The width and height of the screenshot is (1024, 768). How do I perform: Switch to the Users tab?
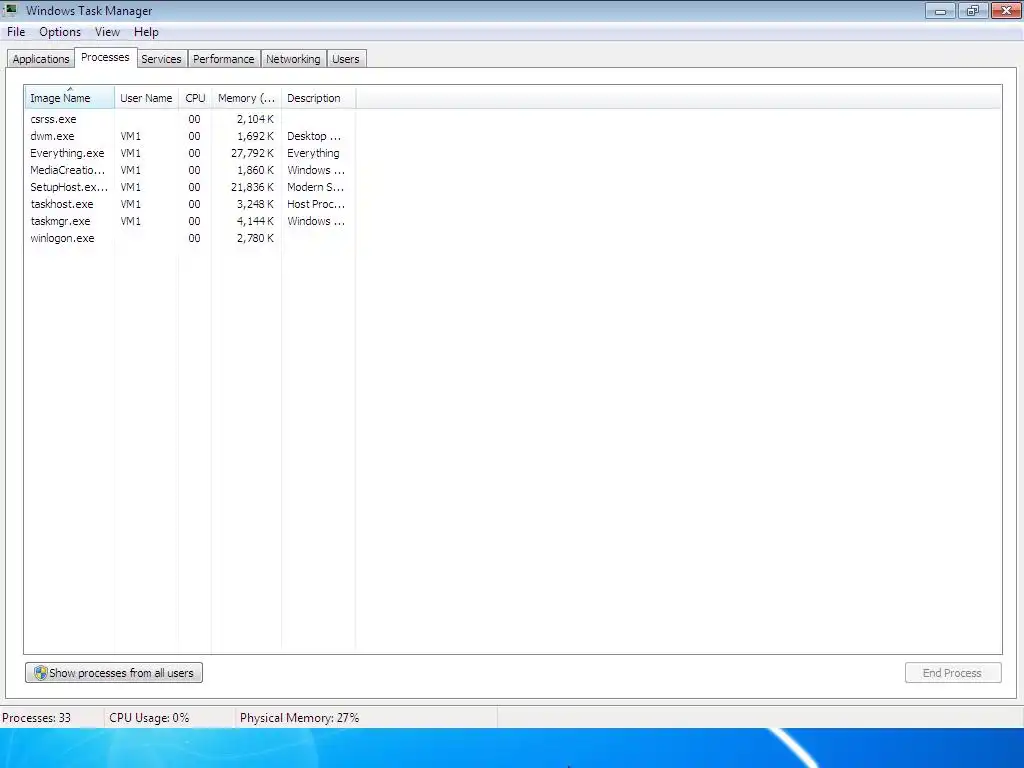345,59
